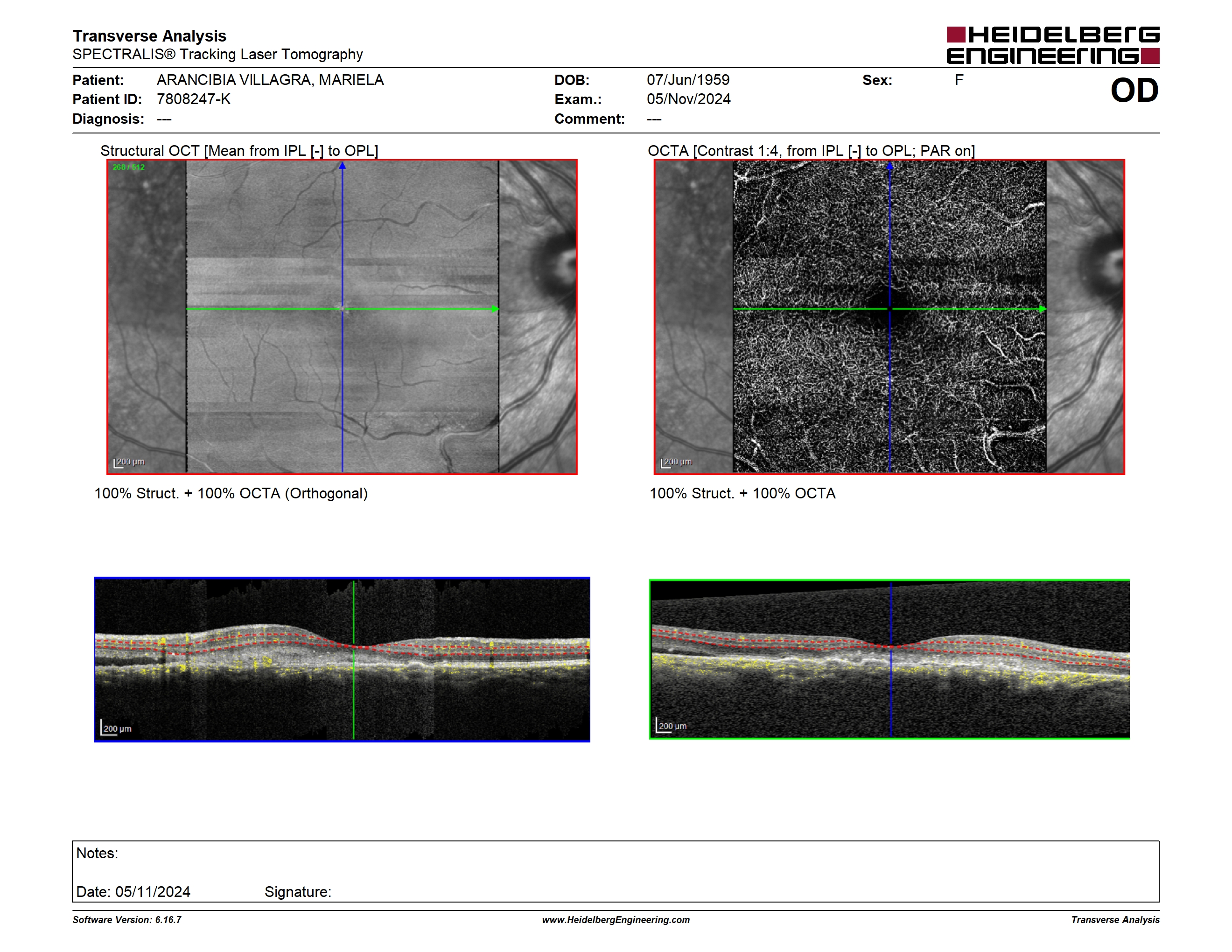Click the Transverse Analysis title heading
The height and width of the screenshot is (952, 1232).
click(149, 36)
